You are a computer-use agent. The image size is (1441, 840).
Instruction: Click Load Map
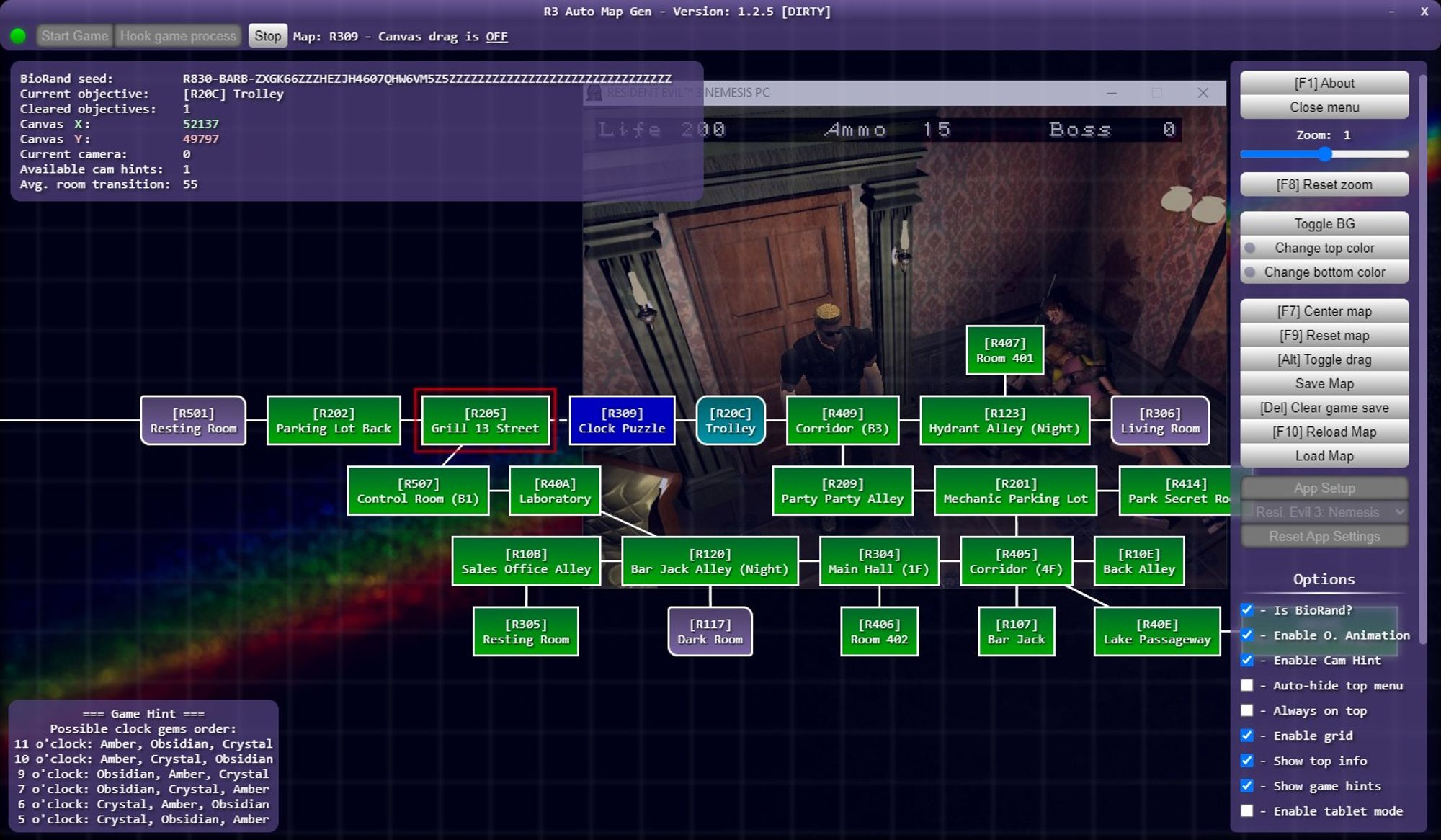[x=1324, y=456]
